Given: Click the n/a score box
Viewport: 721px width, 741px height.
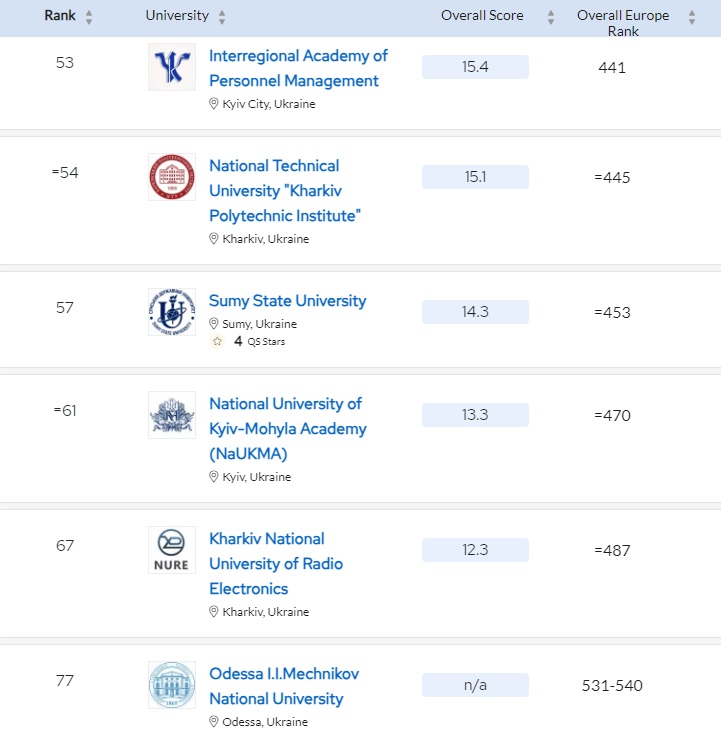Looking at the screenshot, I should (x=475, y=685).
